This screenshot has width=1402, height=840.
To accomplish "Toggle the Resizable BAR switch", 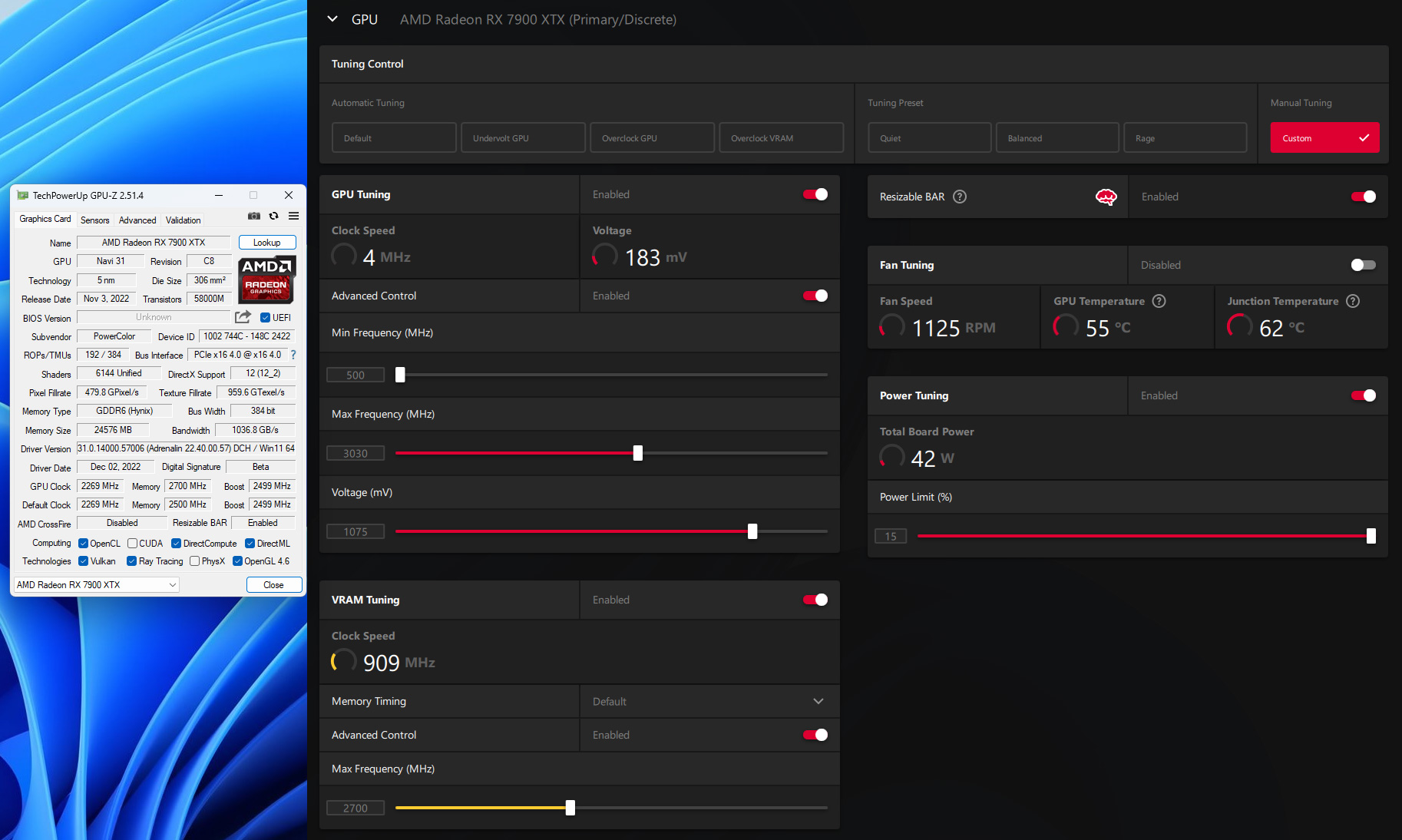I will (1364, 197).
